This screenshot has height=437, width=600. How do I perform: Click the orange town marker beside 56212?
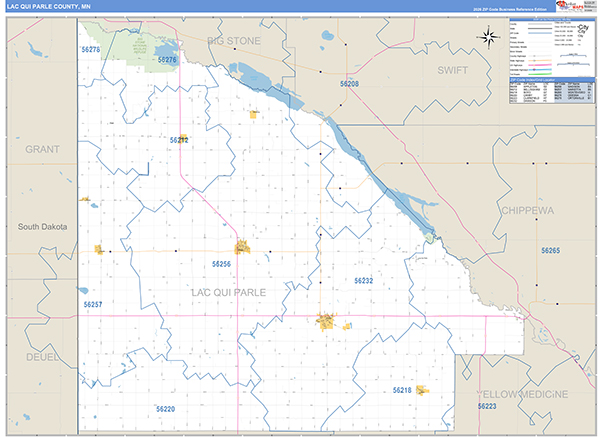click(183, 139)
